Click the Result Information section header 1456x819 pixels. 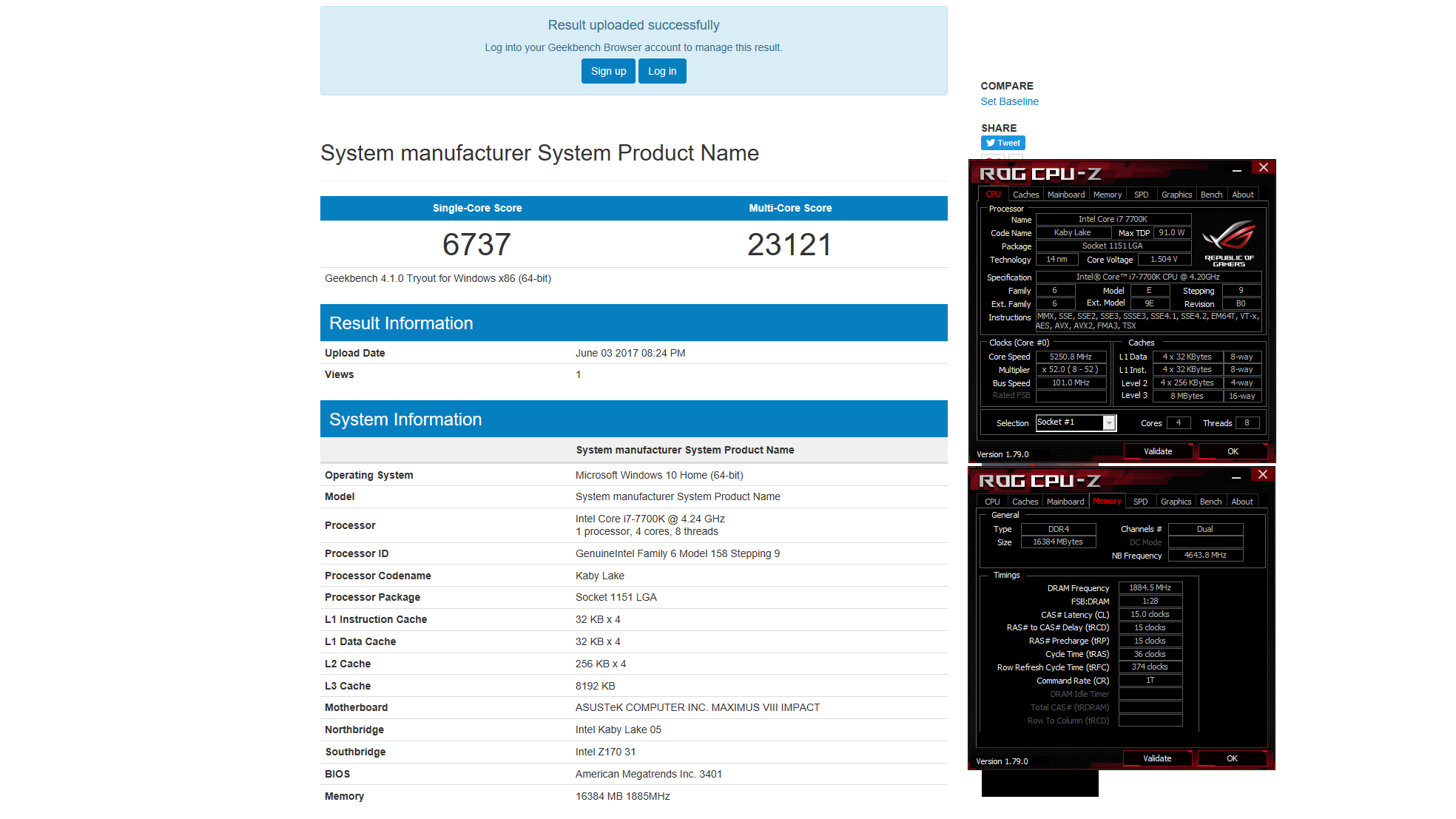point(633,323)
